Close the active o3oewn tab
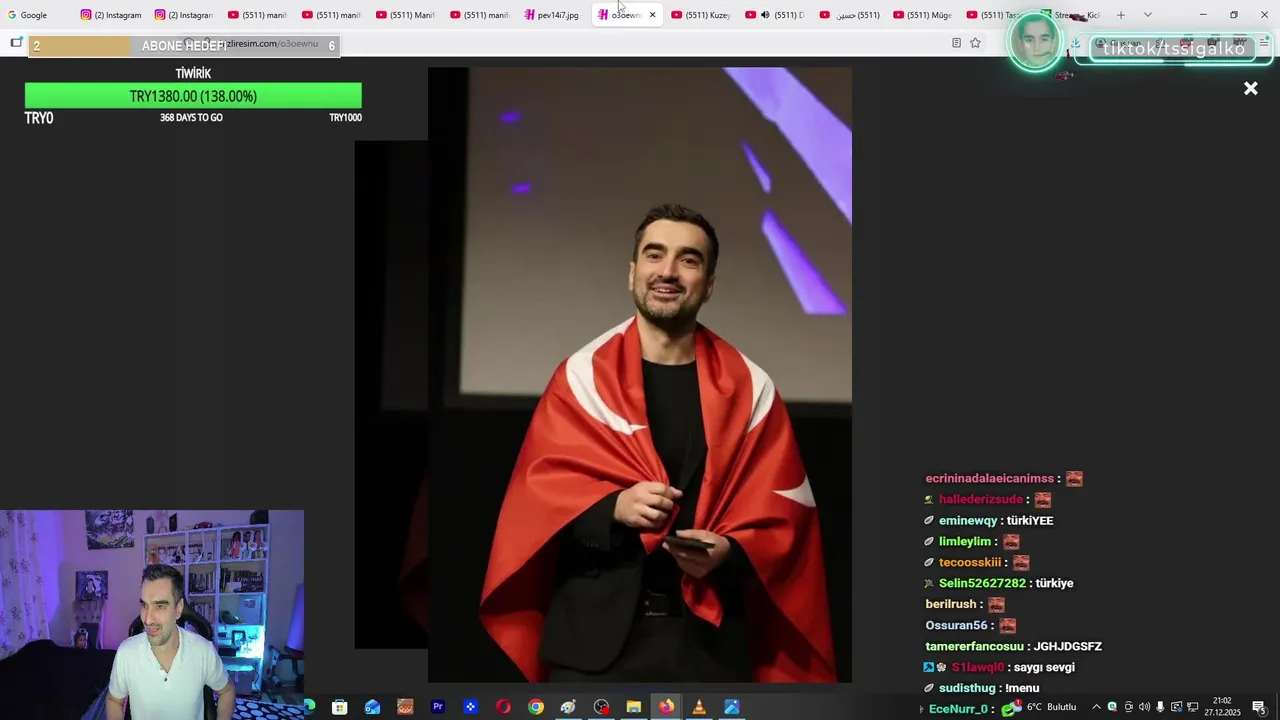The image size is (1280, 720). (x=652, y=15)
